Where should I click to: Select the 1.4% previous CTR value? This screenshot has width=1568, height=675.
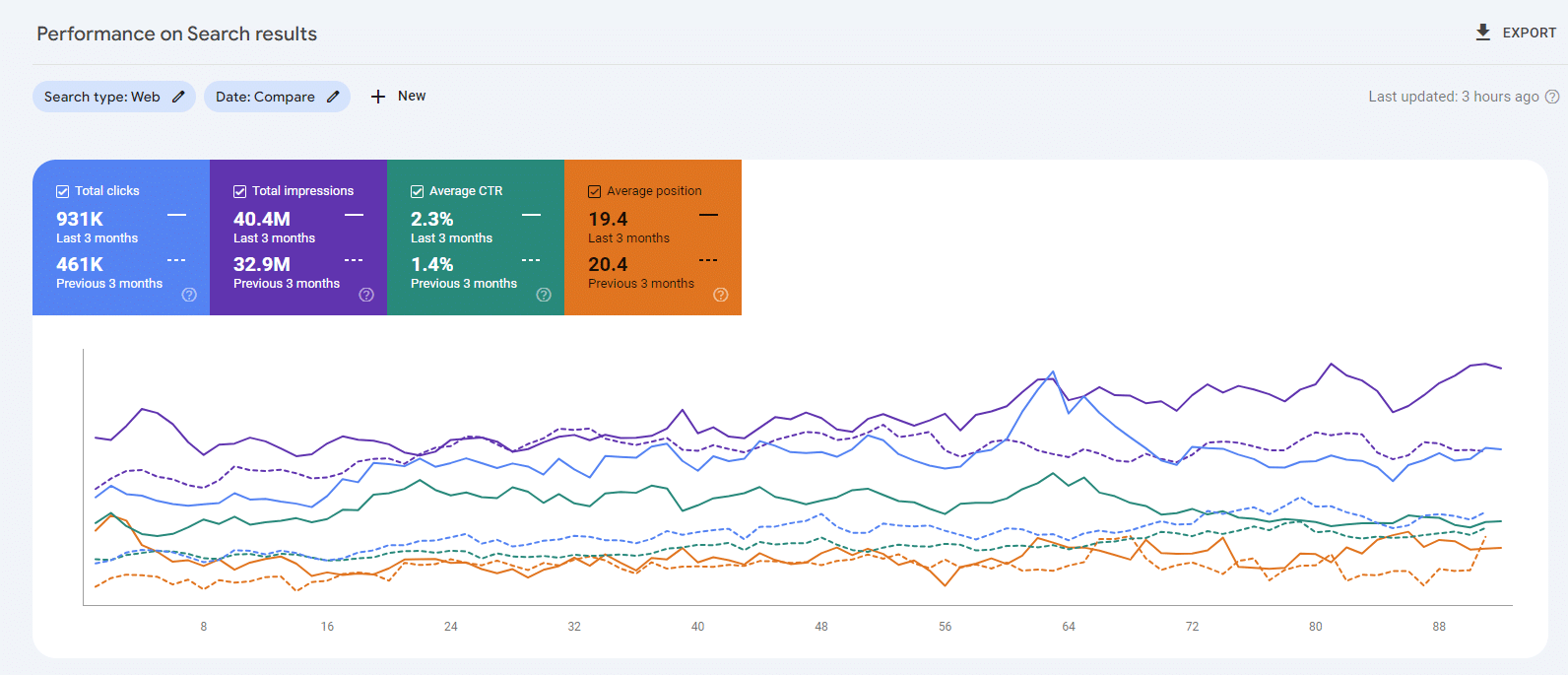432,264
